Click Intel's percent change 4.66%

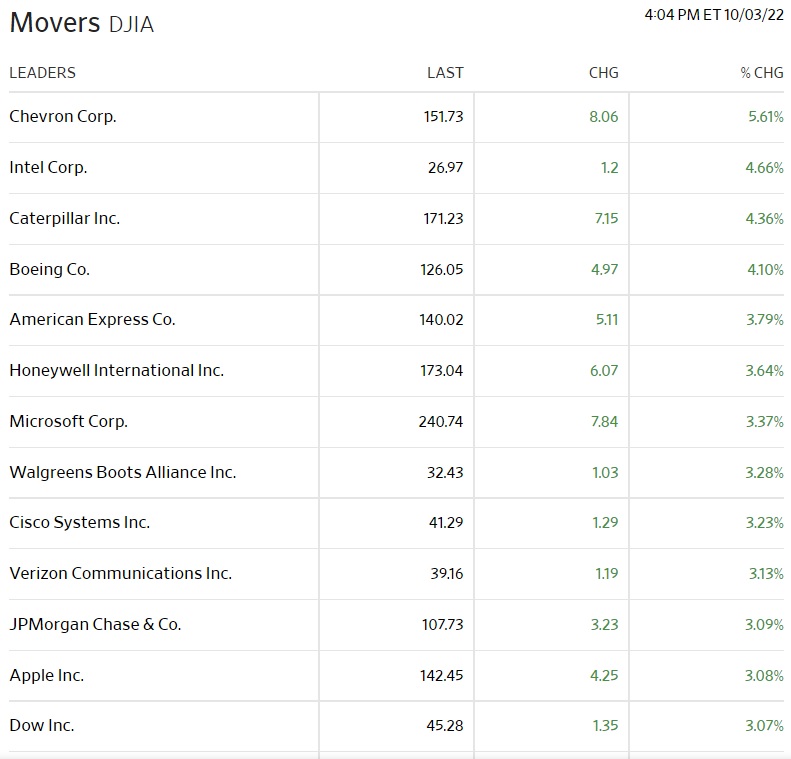(765, 167)
